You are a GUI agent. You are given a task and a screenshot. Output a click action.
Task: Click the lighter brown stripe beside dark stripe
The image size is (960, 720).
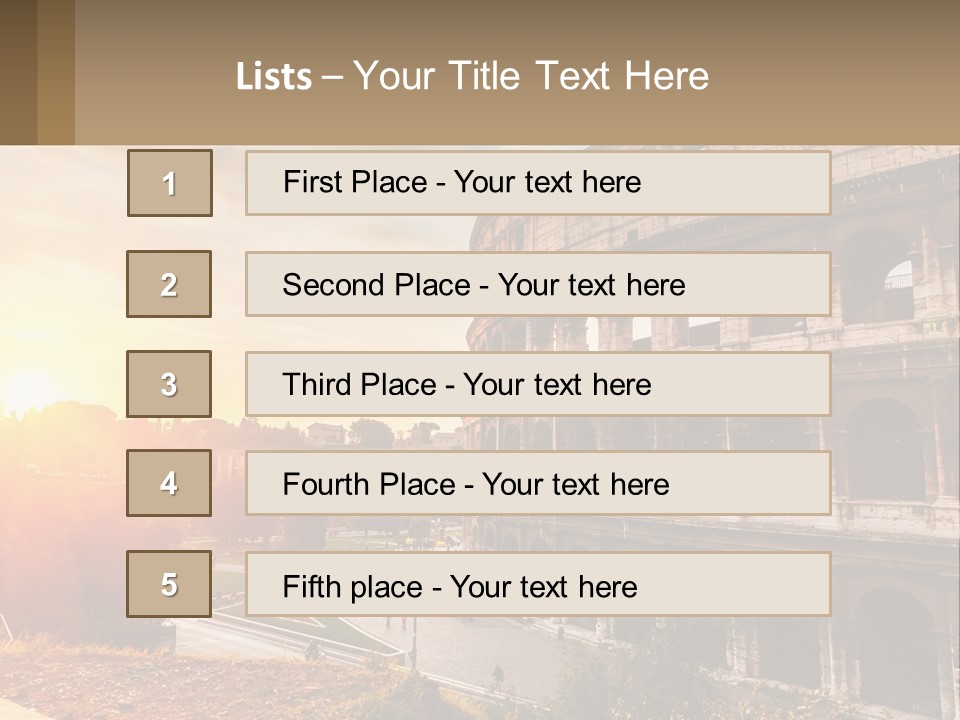pos(56,72)
